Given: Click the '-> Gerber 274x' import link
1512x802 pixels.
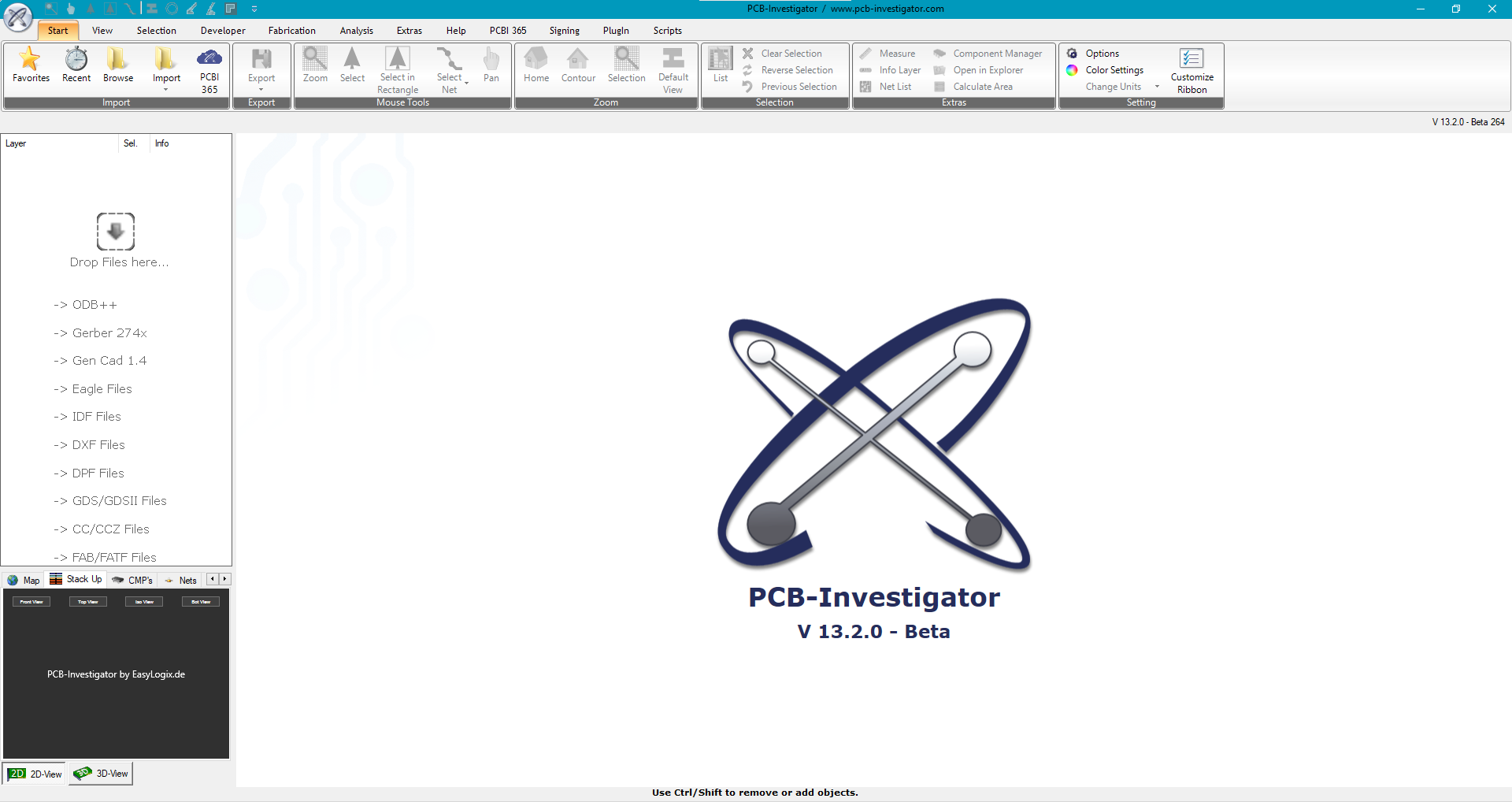Looking at the screenshot, I should pyautogui.click(x=100, y=333).
